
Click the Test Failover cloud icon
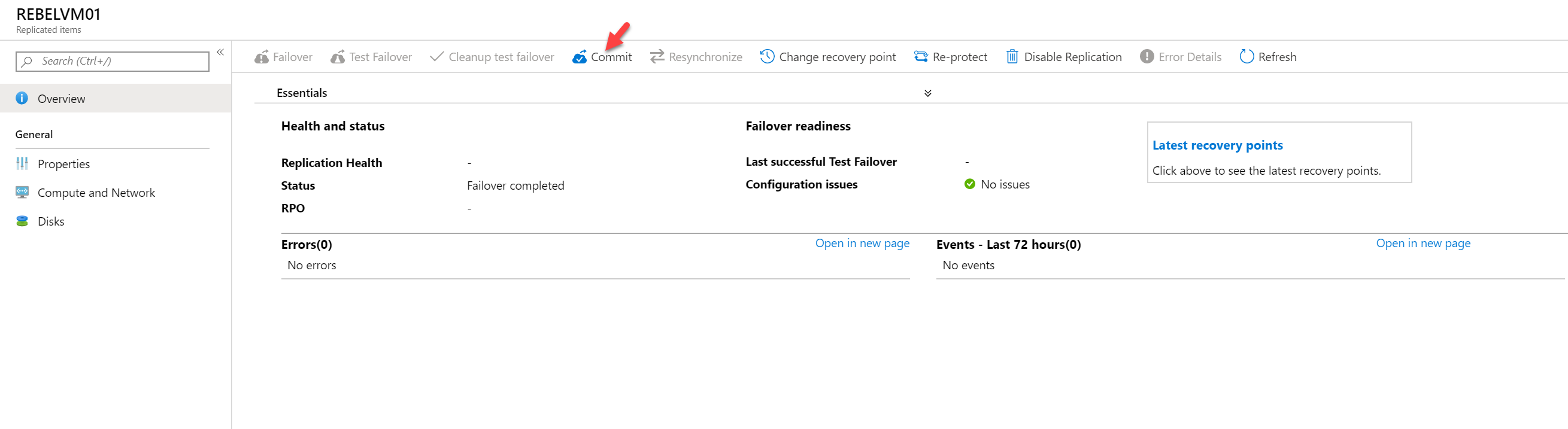click(338, 57)
